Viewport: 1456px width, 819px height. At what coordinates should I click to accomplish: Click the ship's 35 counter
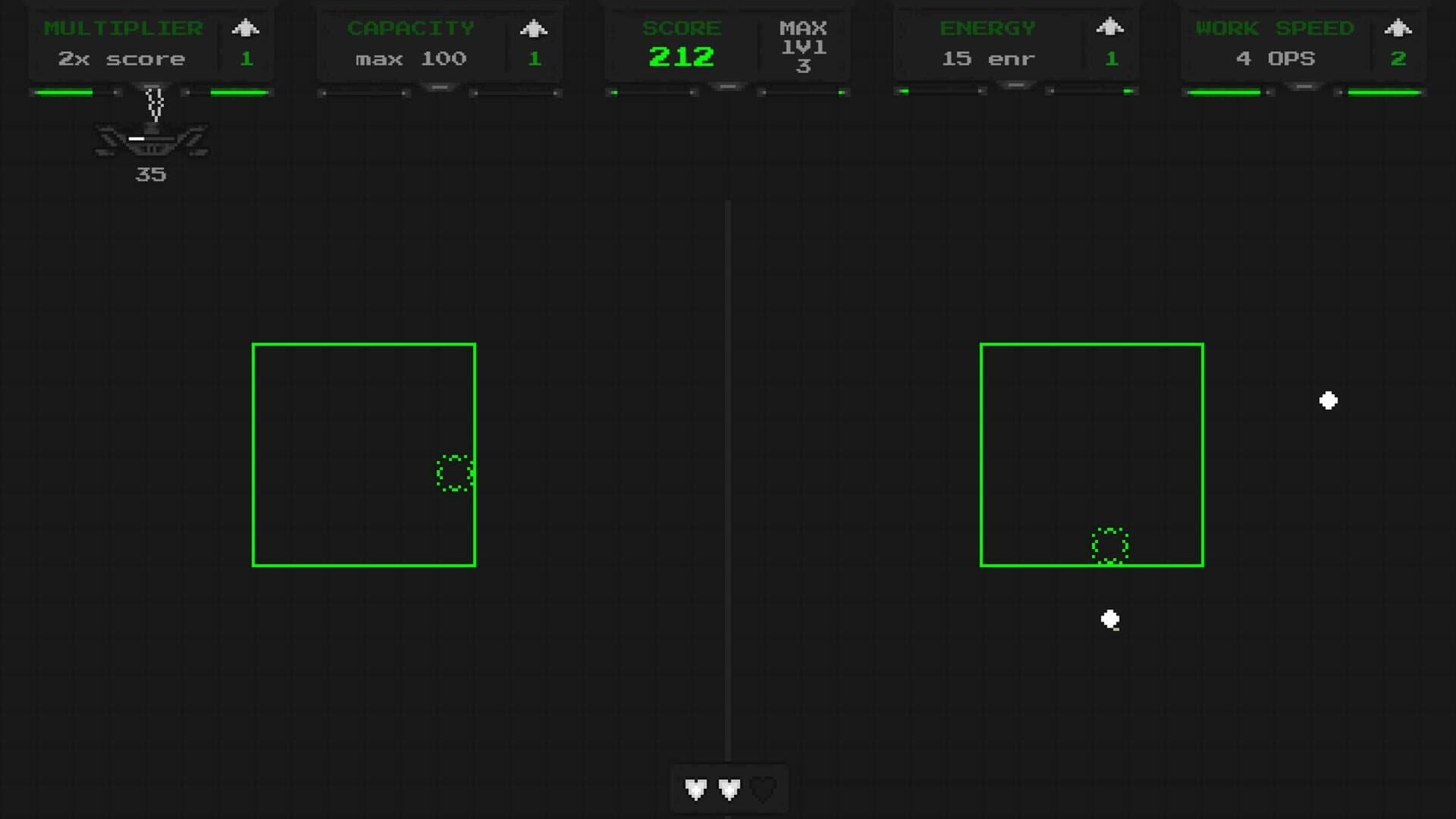point(150,174)
